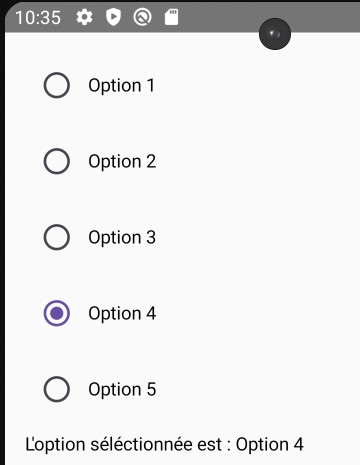Pick the Option 5 radio button
The image size is (360, 465).
(57, 389)
